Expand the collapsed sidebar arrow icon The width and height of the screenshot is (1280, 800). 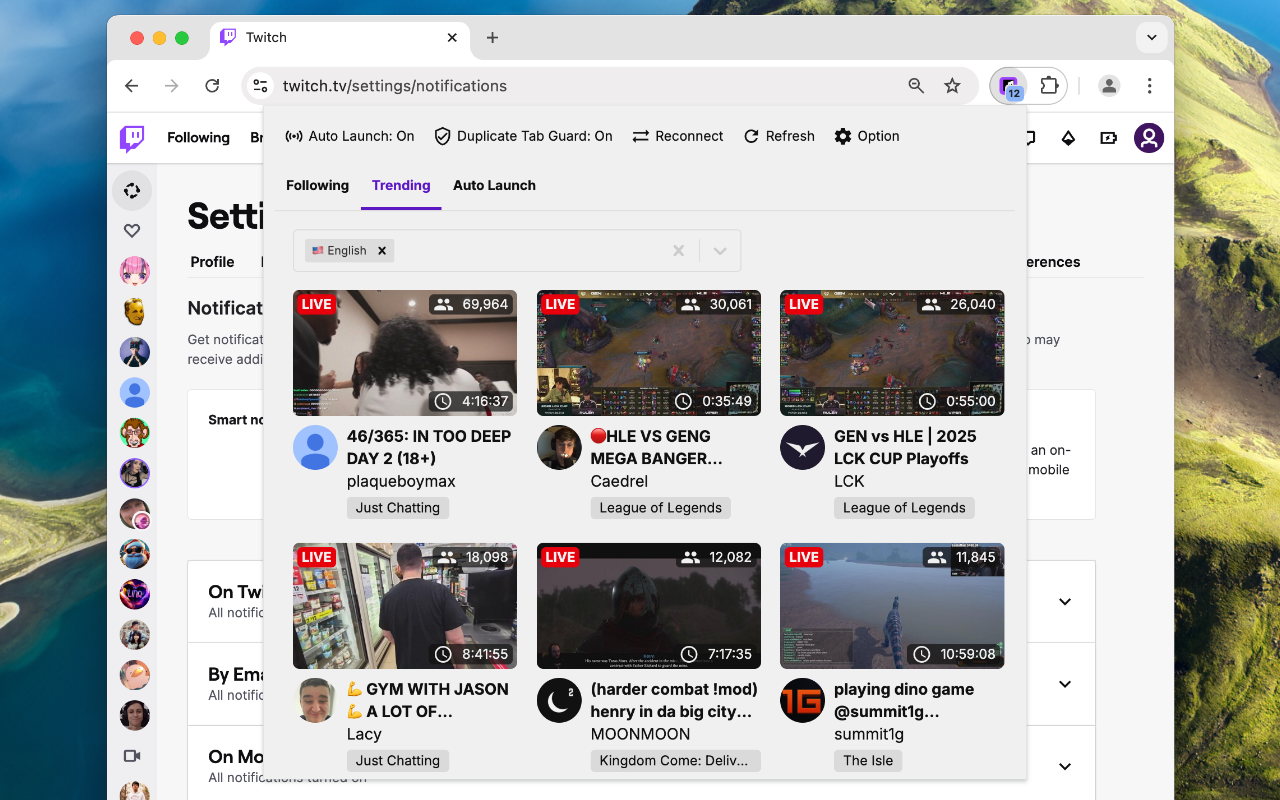point(131,190)
